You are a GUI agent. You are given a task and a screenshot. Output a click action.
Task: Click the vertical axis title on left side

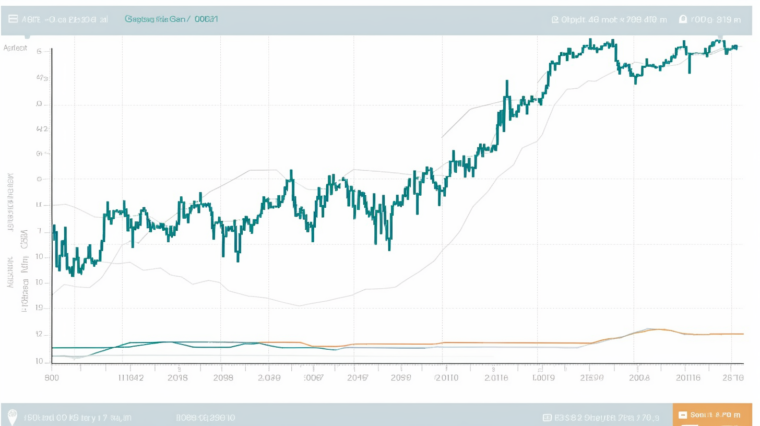(19, 240)
